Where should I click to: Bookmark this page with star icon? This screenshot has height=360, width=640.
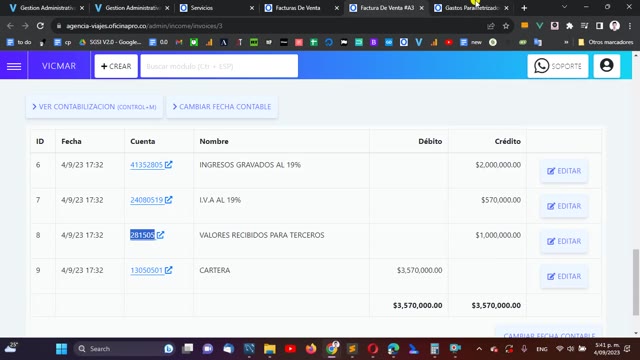click(x=506, y=26)
